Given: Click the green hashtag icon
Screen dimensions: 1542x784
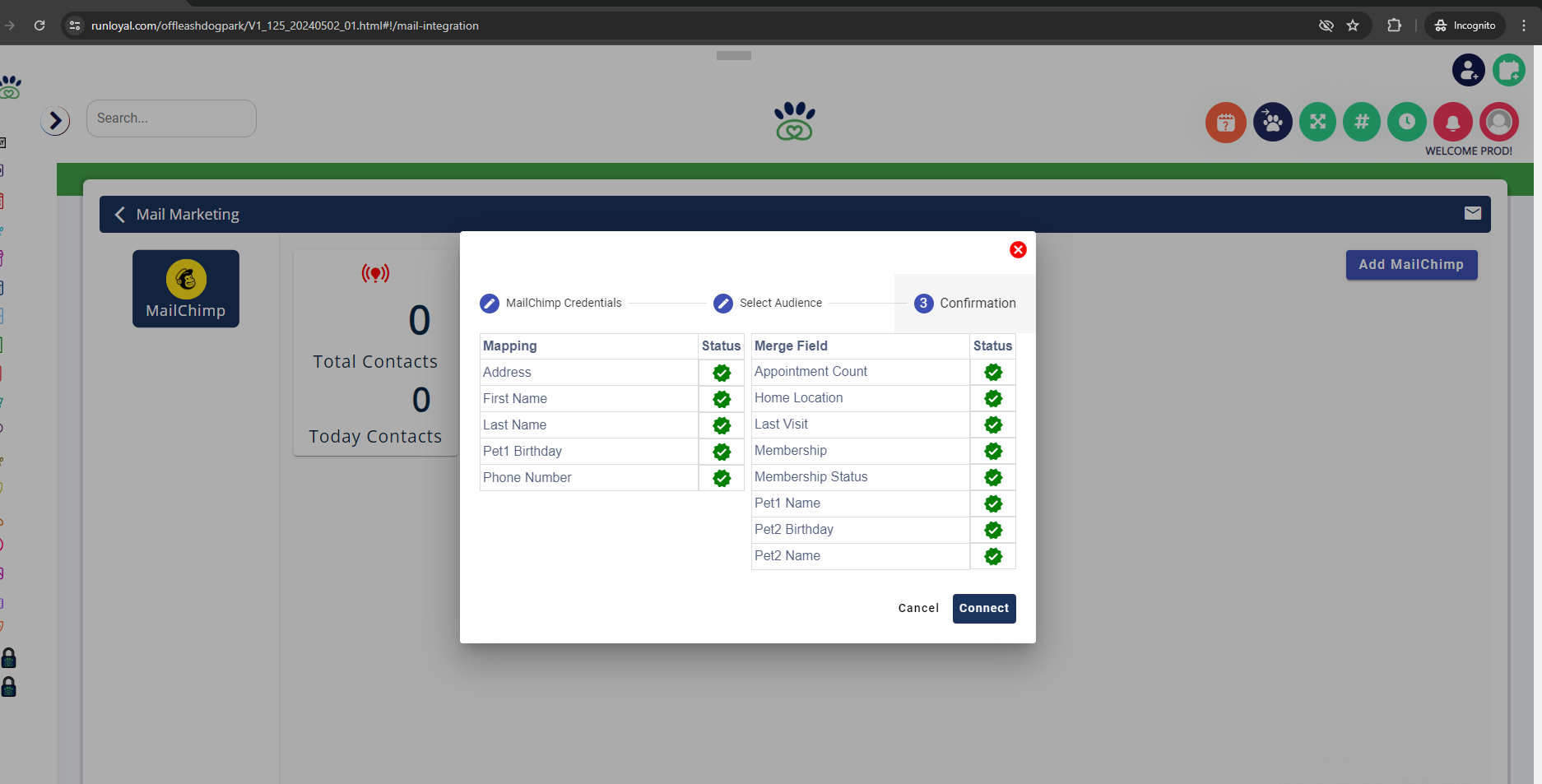Looking at the screenshot, I should pyautogui.click(x=1362, y=122).
